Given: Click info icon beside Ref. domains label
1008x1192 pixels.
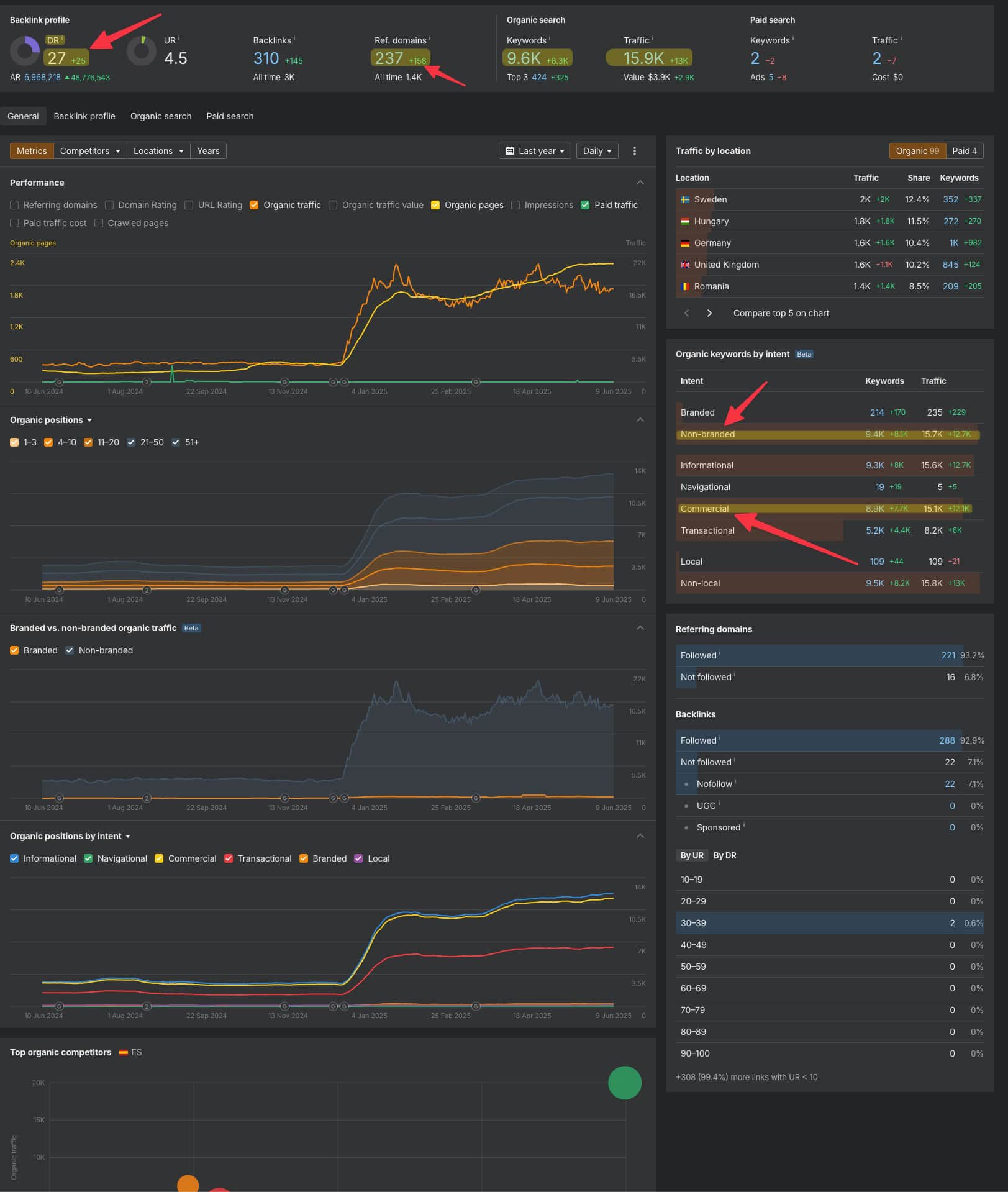Looking at the screenshot, I should [x=430, y=39].
